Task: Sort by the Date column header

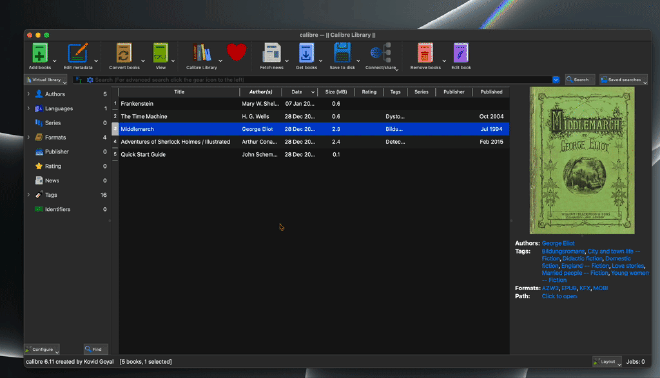Action: pyautogui.click(x=299, y=92)
